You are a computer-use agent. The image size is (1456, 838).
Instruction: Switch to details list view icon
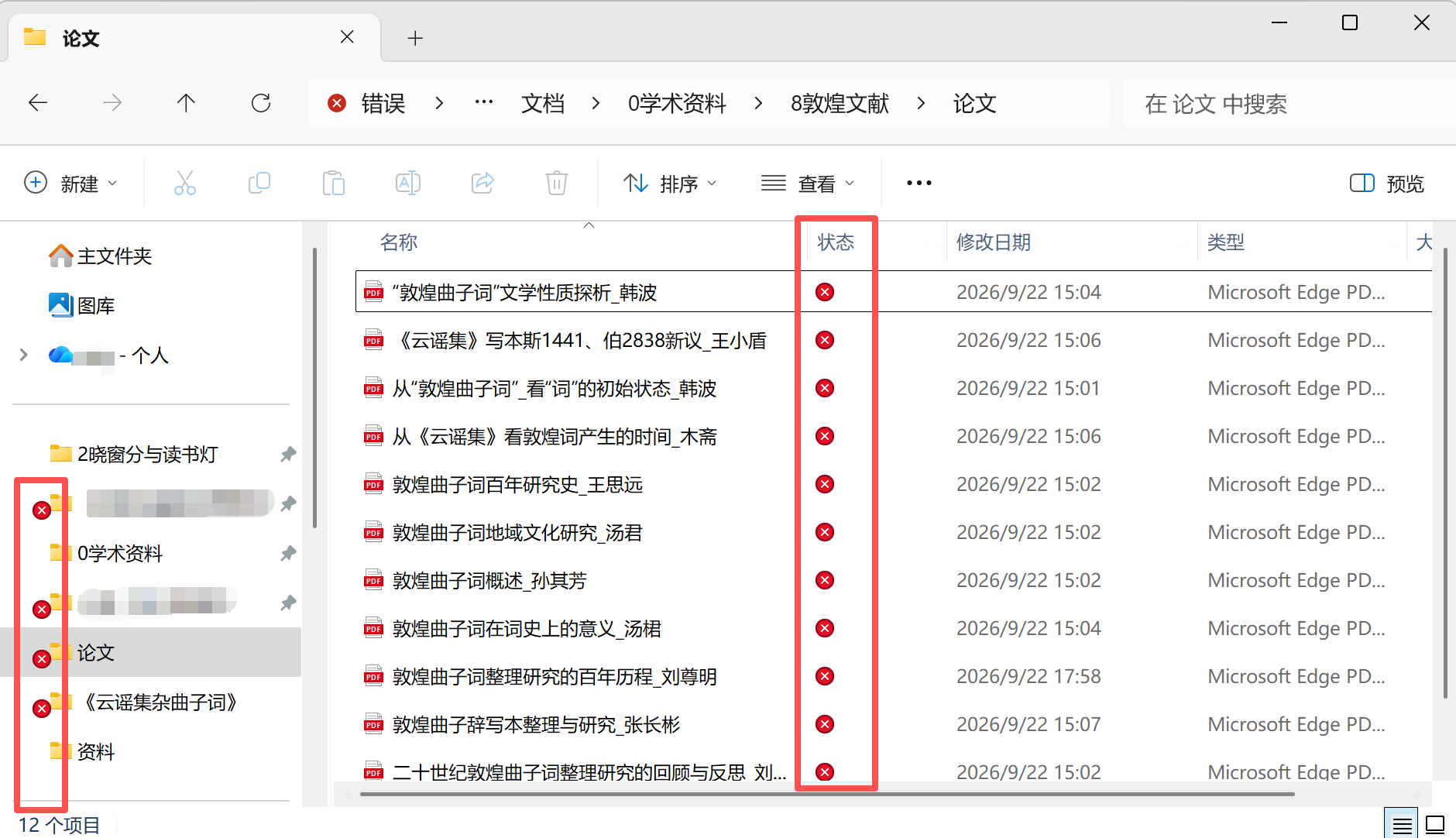(1402, 825)
